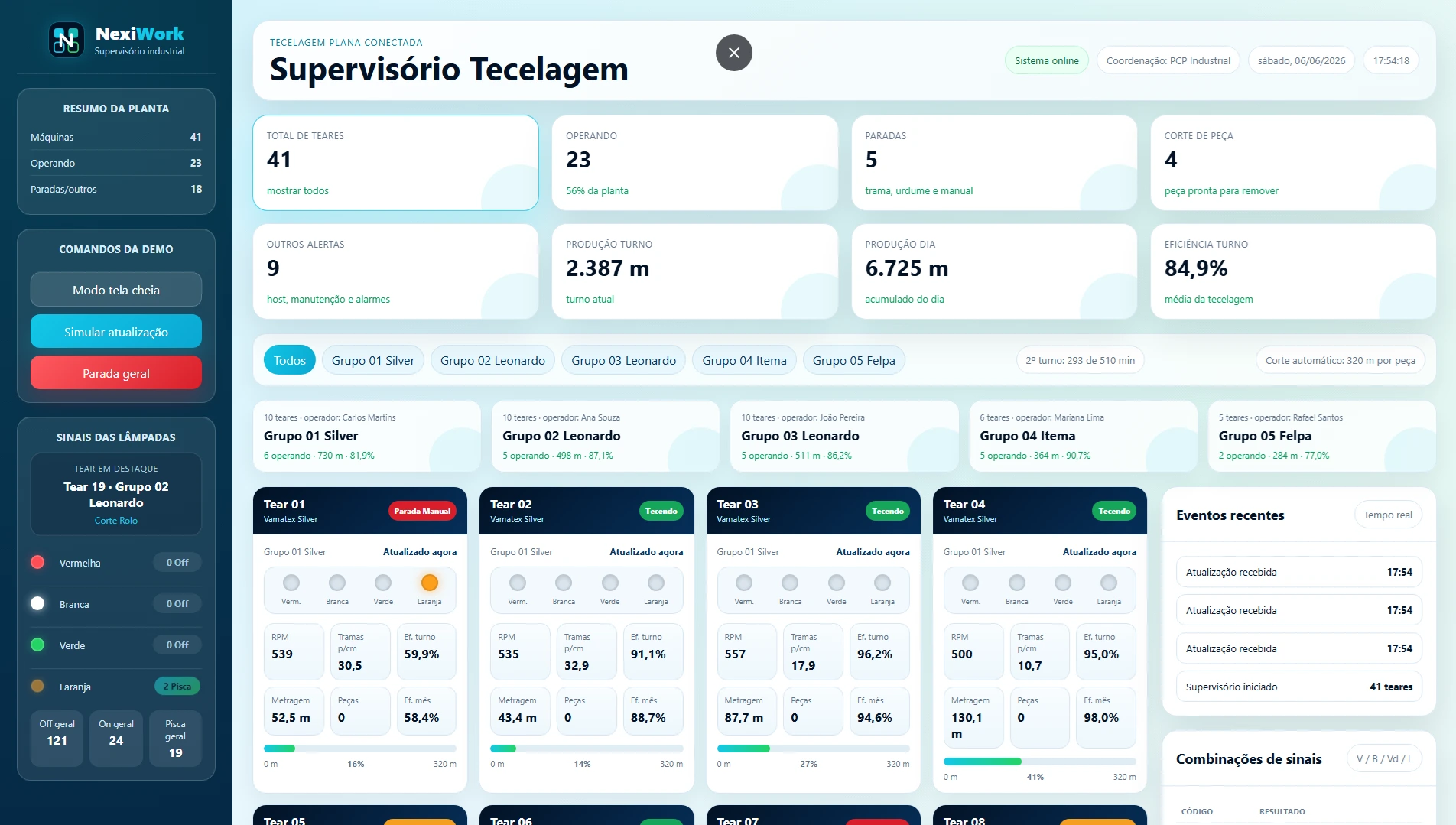Viewport: 1456px width, 825px height.
Task: Select the Supervisório iniciado event row
Action: click(1298, 687)
